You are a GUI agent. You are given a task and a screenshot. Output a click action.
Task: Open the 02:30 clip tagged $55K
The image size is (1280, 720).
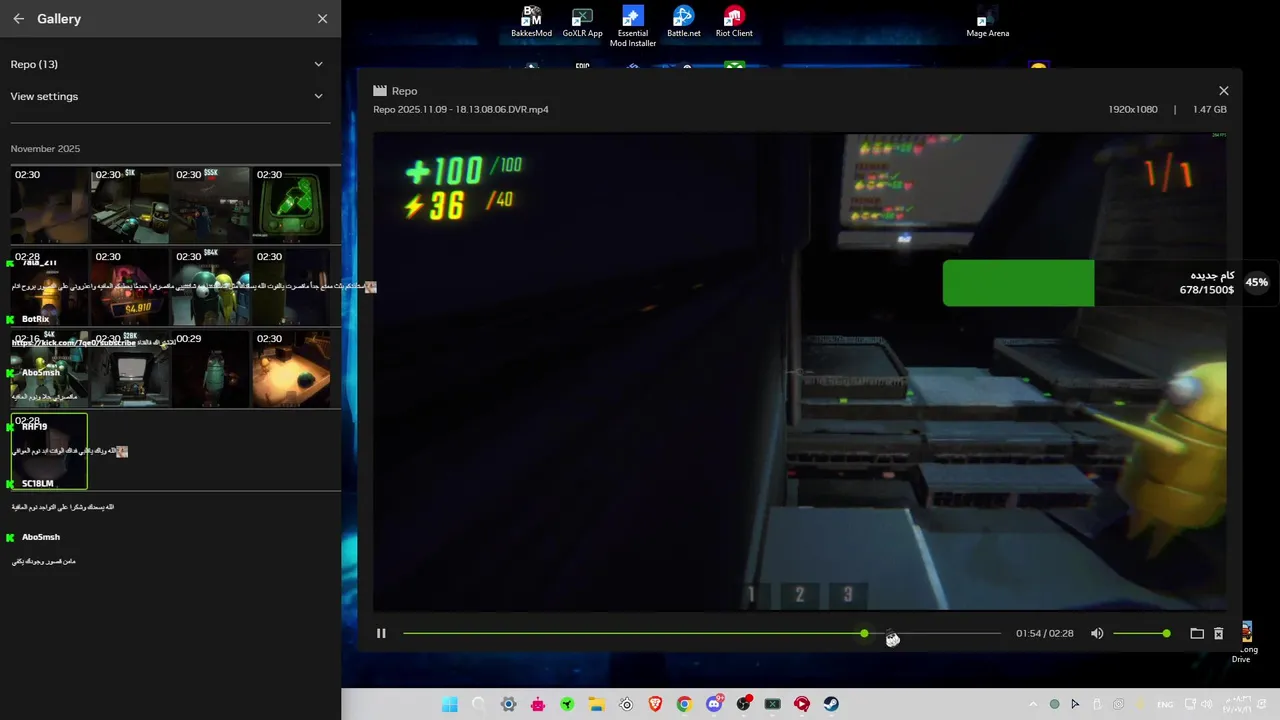click(210, 205)
